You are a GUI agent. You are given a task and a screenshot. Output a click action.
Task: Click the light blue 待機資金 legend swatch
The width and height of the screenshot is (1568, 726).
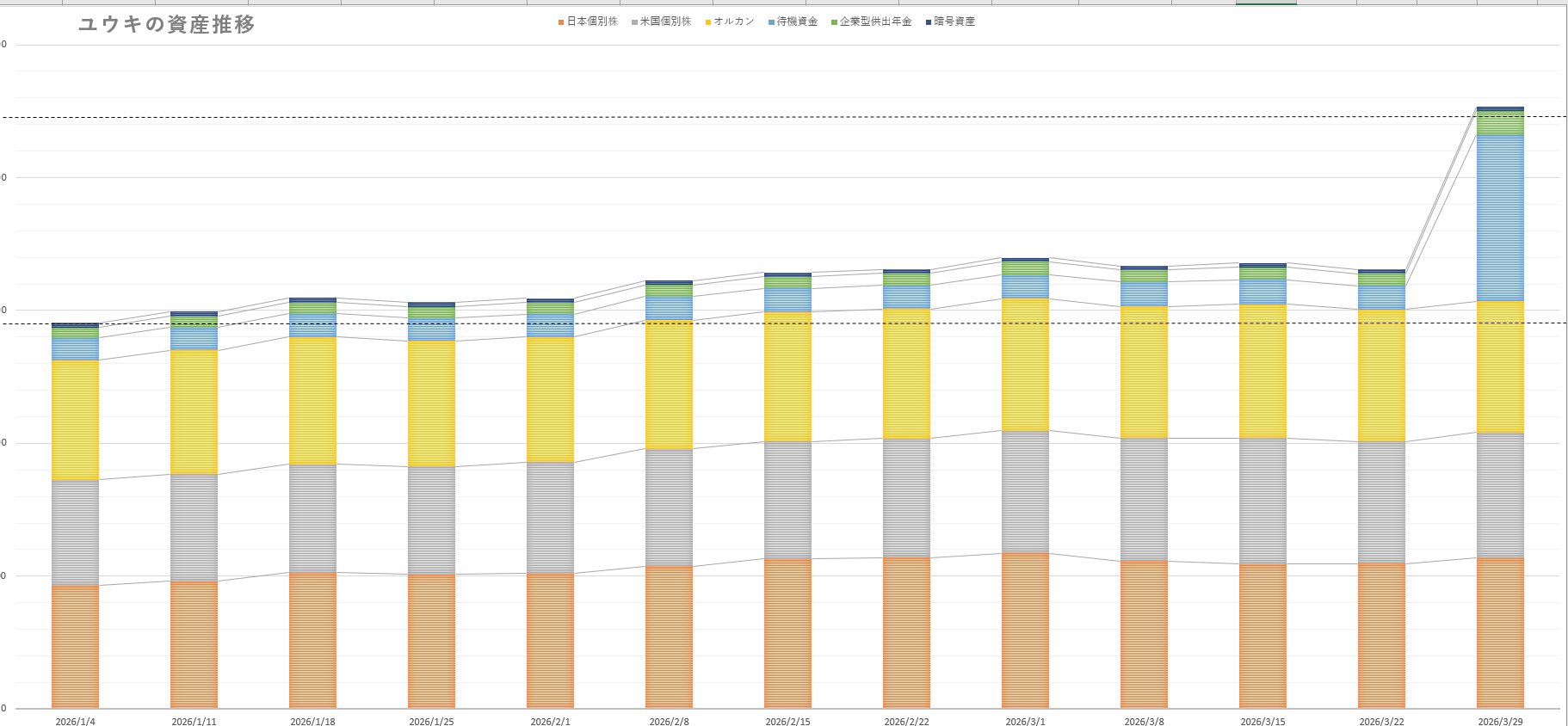(771, 22)
